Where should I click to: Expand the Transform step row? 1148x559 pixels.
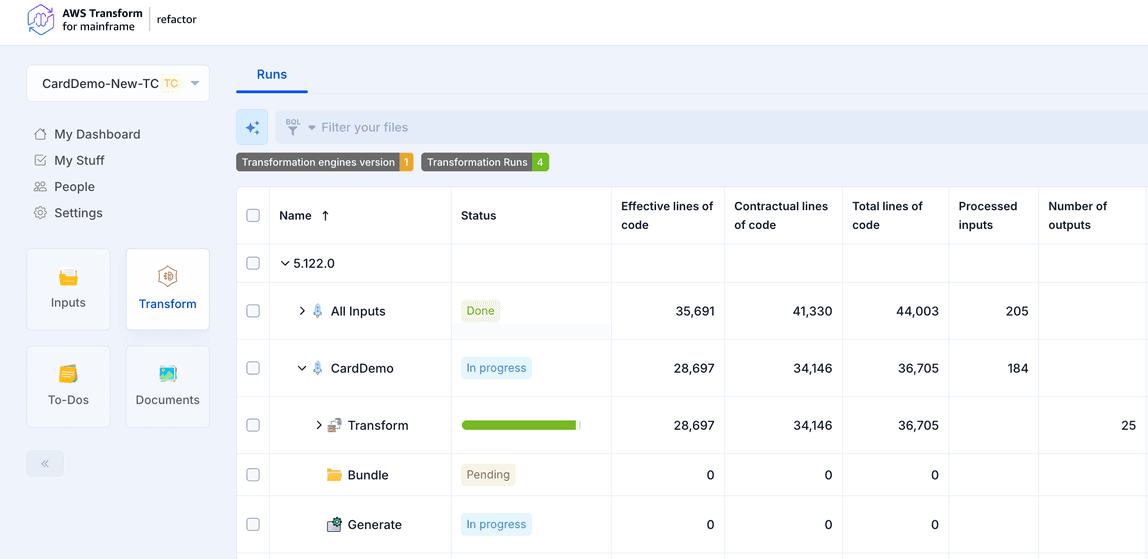(x=318, y=425)
